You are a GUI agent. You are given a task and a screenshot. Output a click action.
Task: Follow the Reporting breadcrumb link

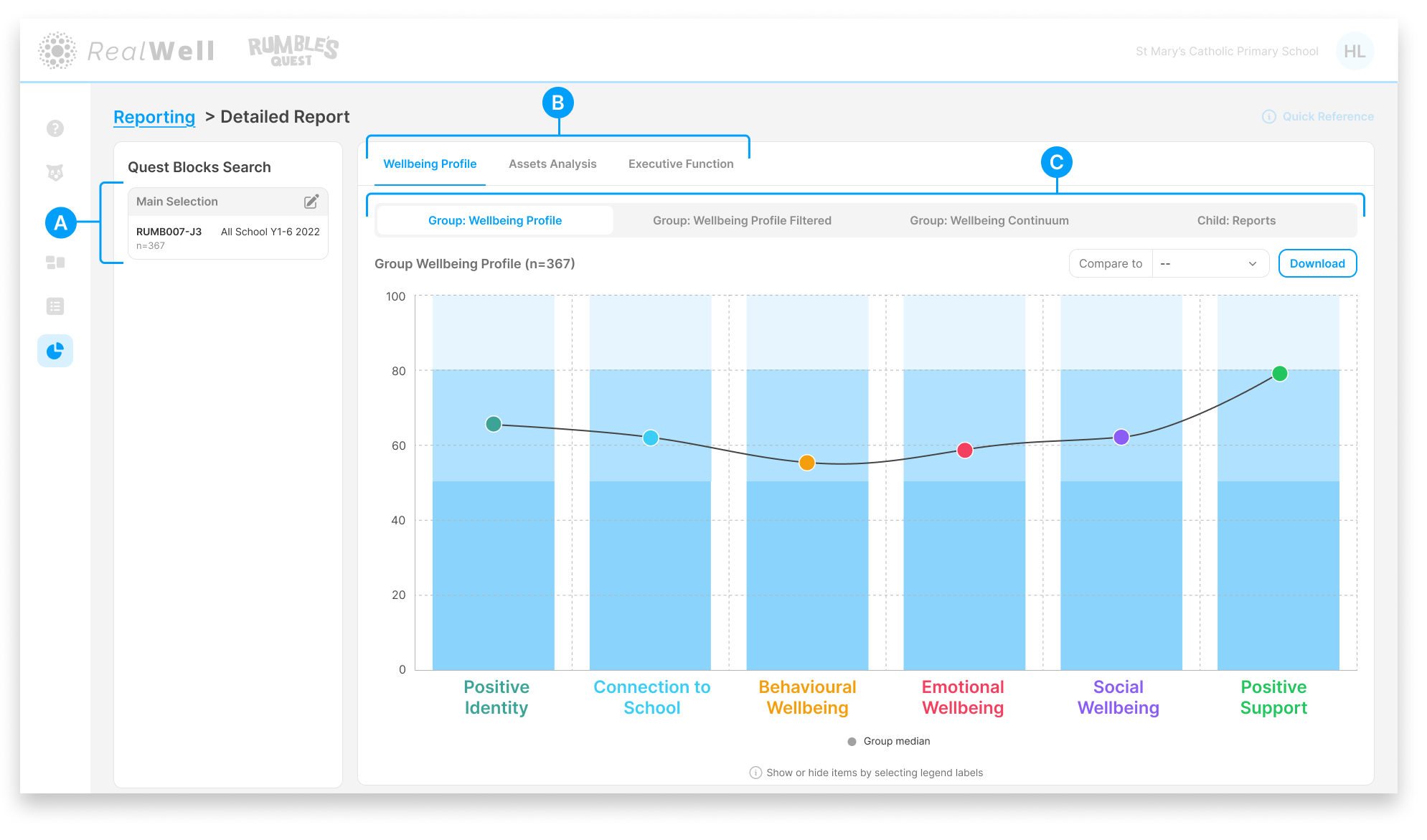point(154,117)
